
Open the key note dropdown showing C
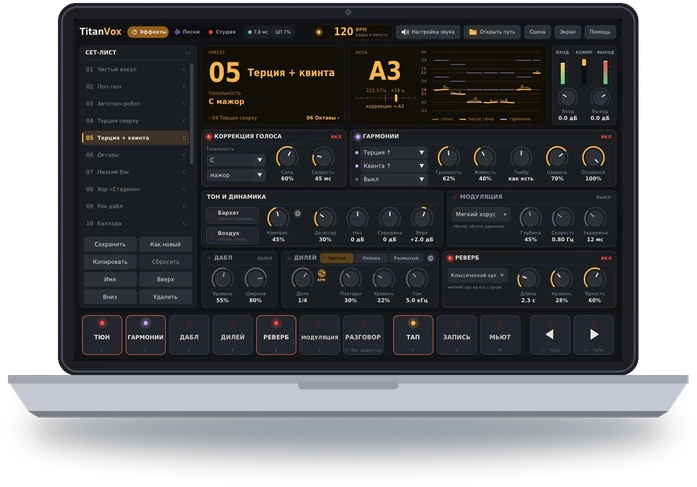(x=236, y=160)
